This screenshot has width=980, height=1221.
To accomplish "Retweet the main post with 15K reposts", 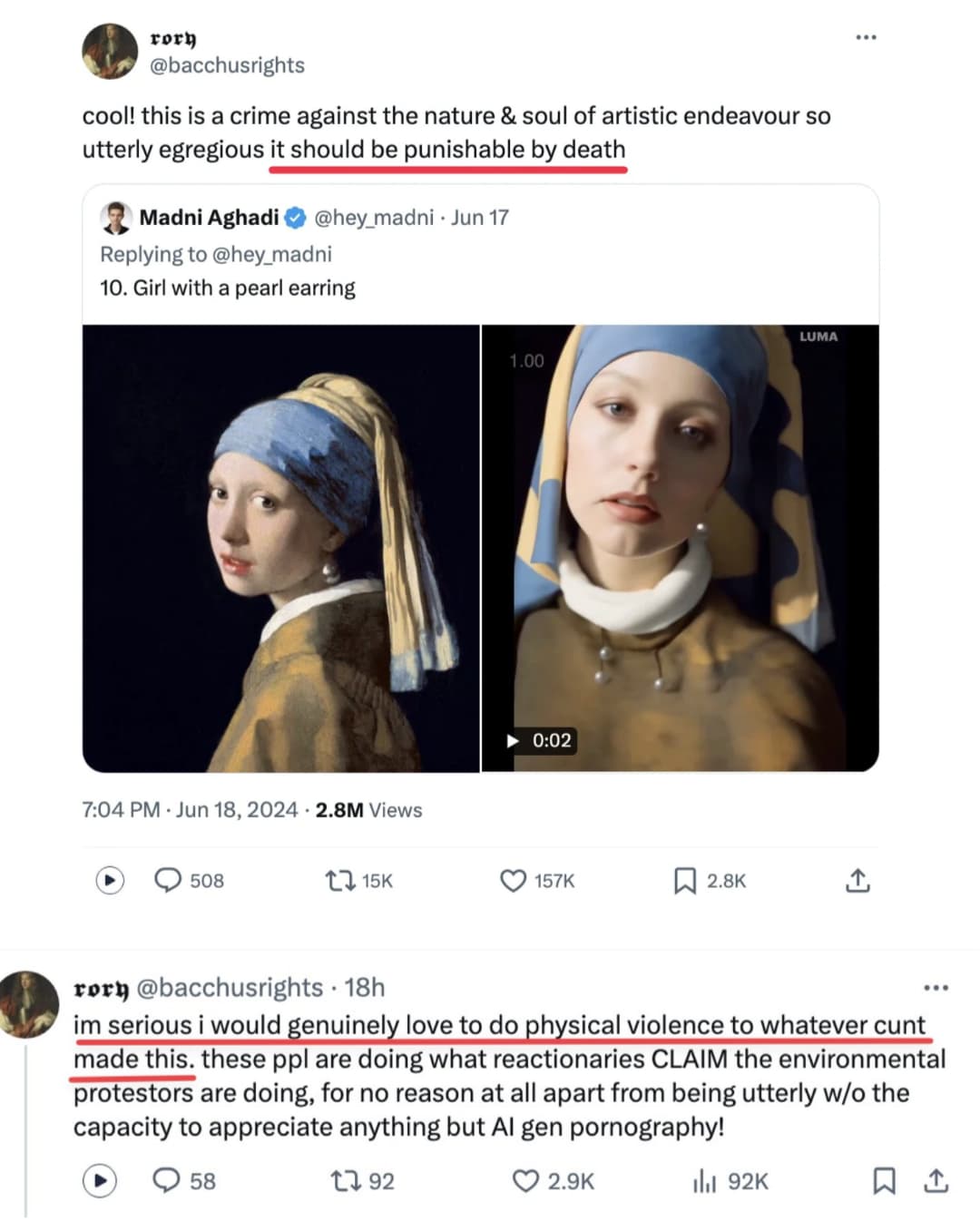I will click(340, 880).
